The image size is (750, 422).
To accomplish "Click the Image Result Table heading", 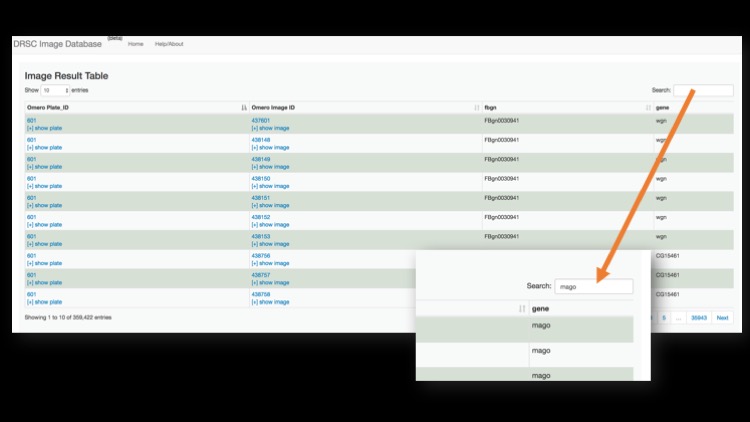I will [66, 76].
